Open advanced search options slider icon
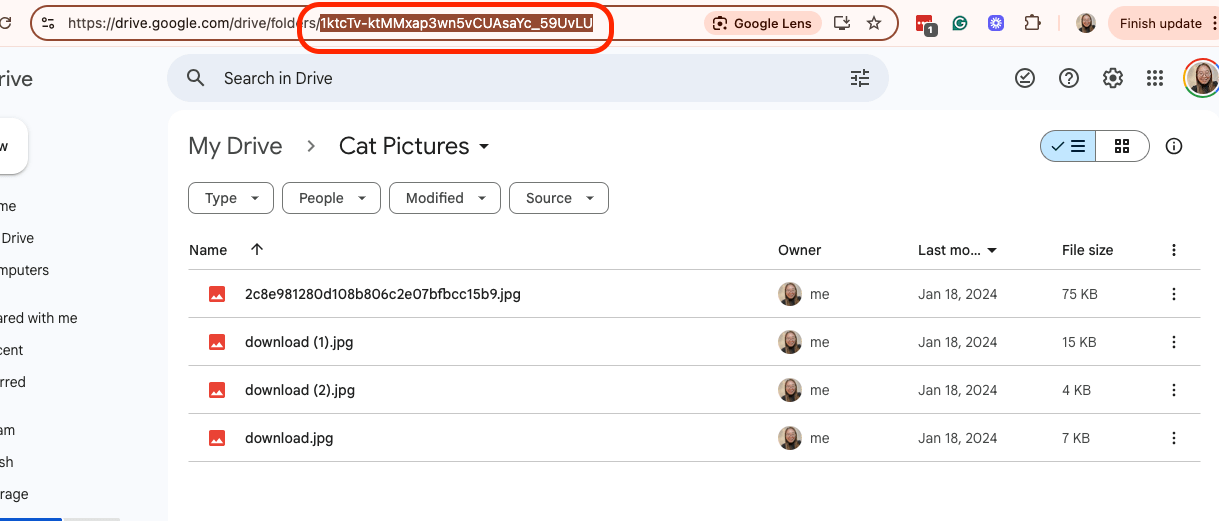 tap(860, 78)
